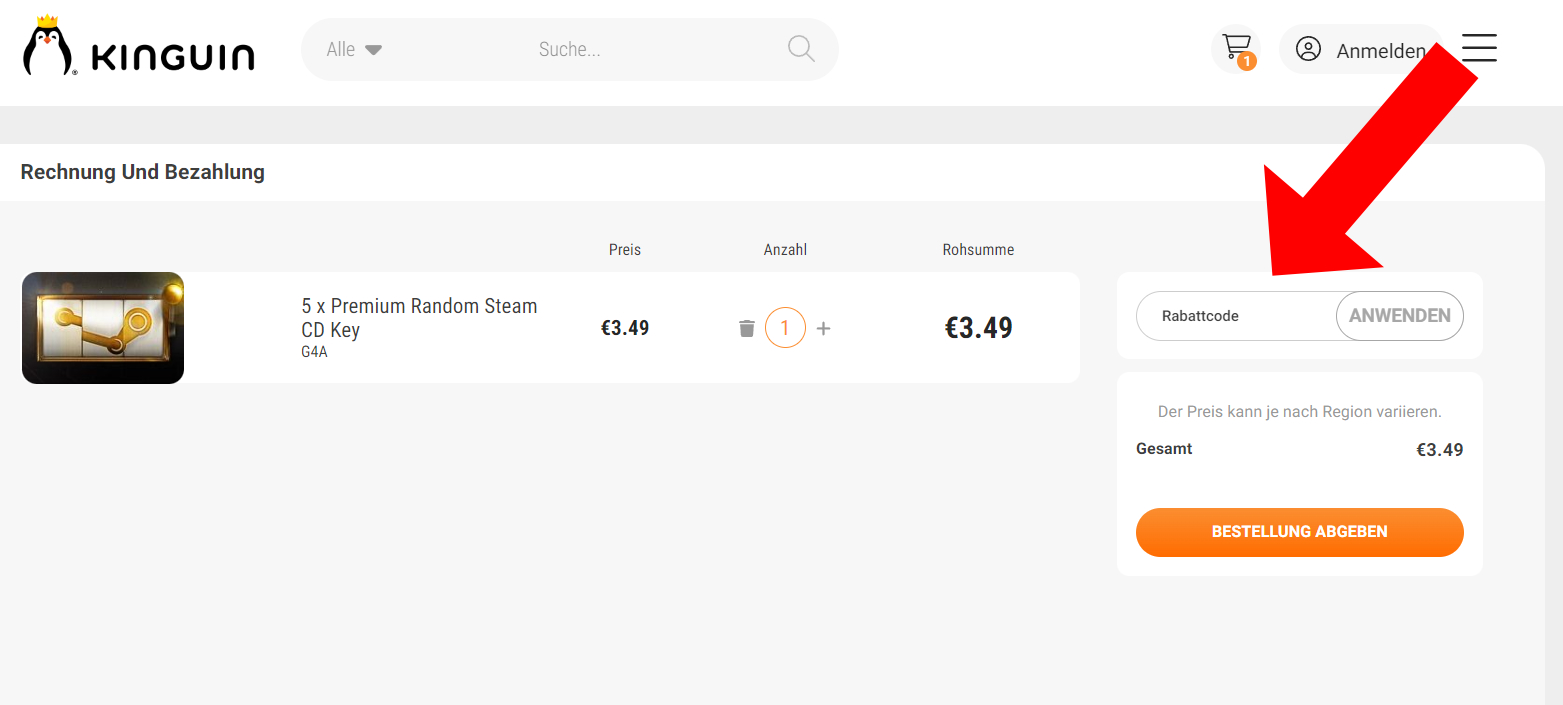
Task: Click the Kinguin wordmark text
Action: click(172, 57)
